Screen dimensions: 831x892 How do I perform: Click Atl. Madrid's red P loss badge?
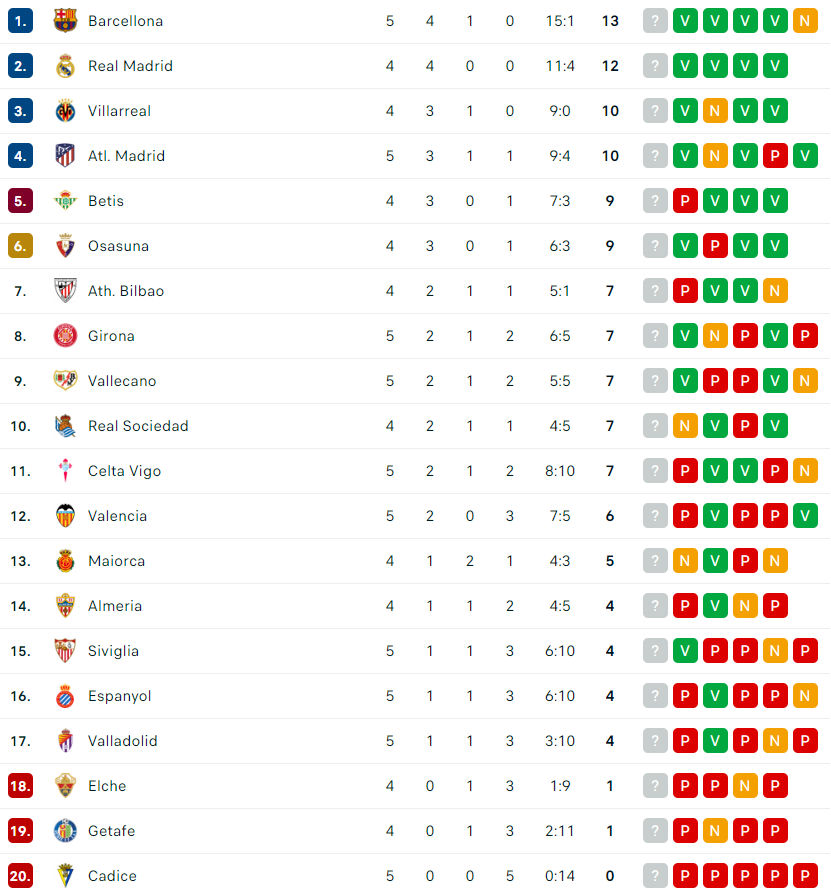click(775, 156)
